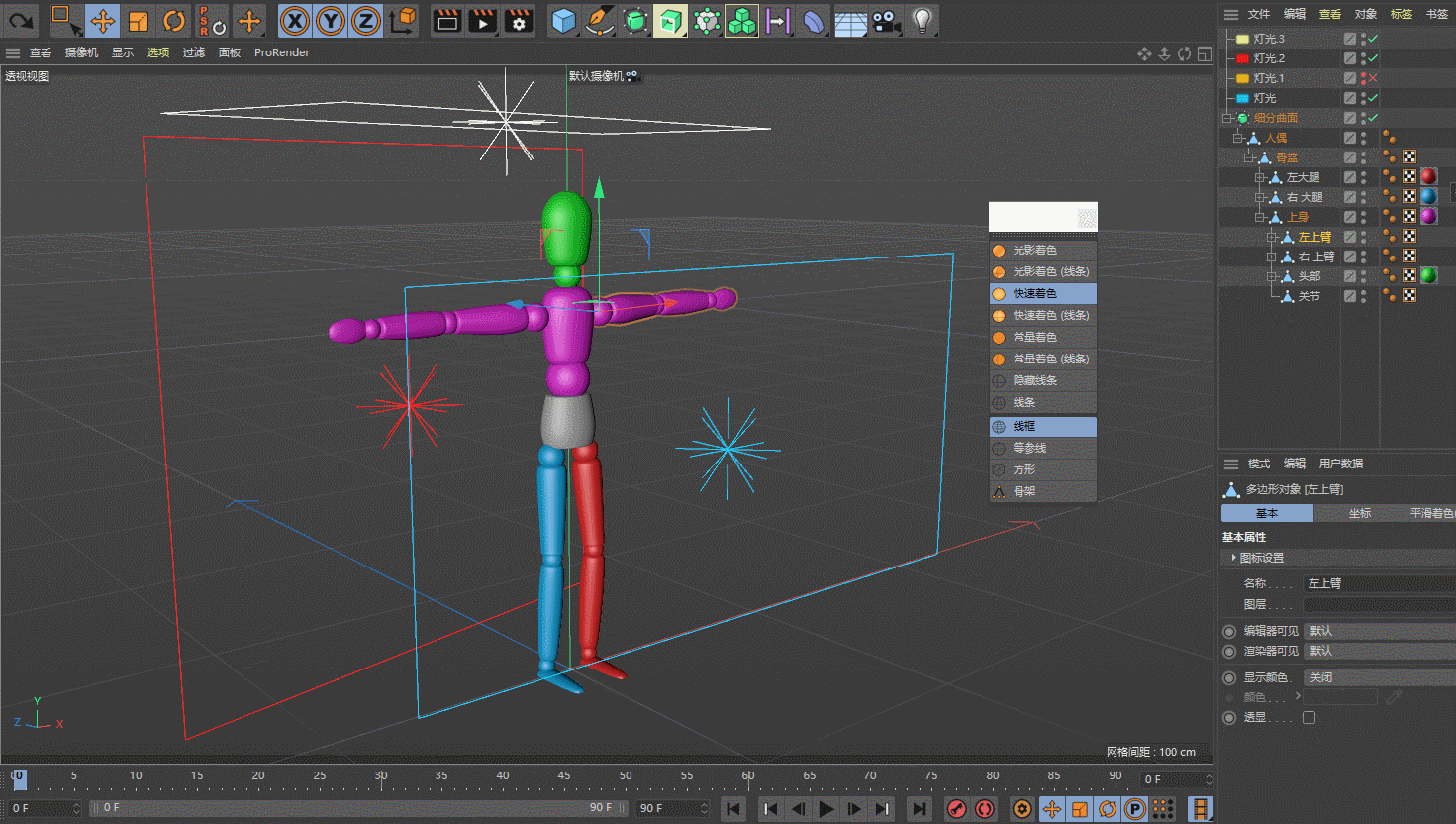Screen dimensions: 1456x824
Task: Click the PSR reset icon
Action: [x=211, y=20]
